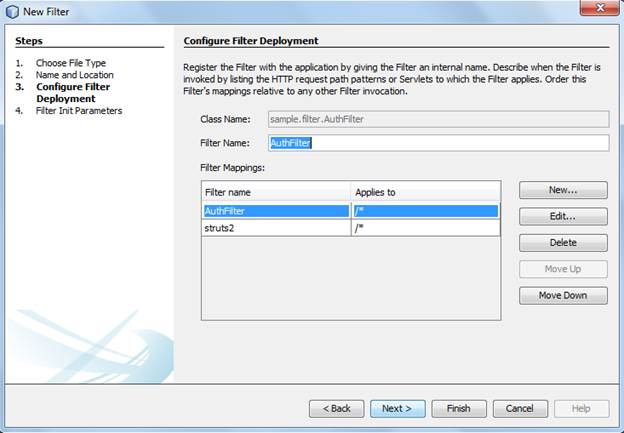Select the AuthFilter row in mappings table
The height and width of the screenshot is (433, 624).
[x=351, y=211]
